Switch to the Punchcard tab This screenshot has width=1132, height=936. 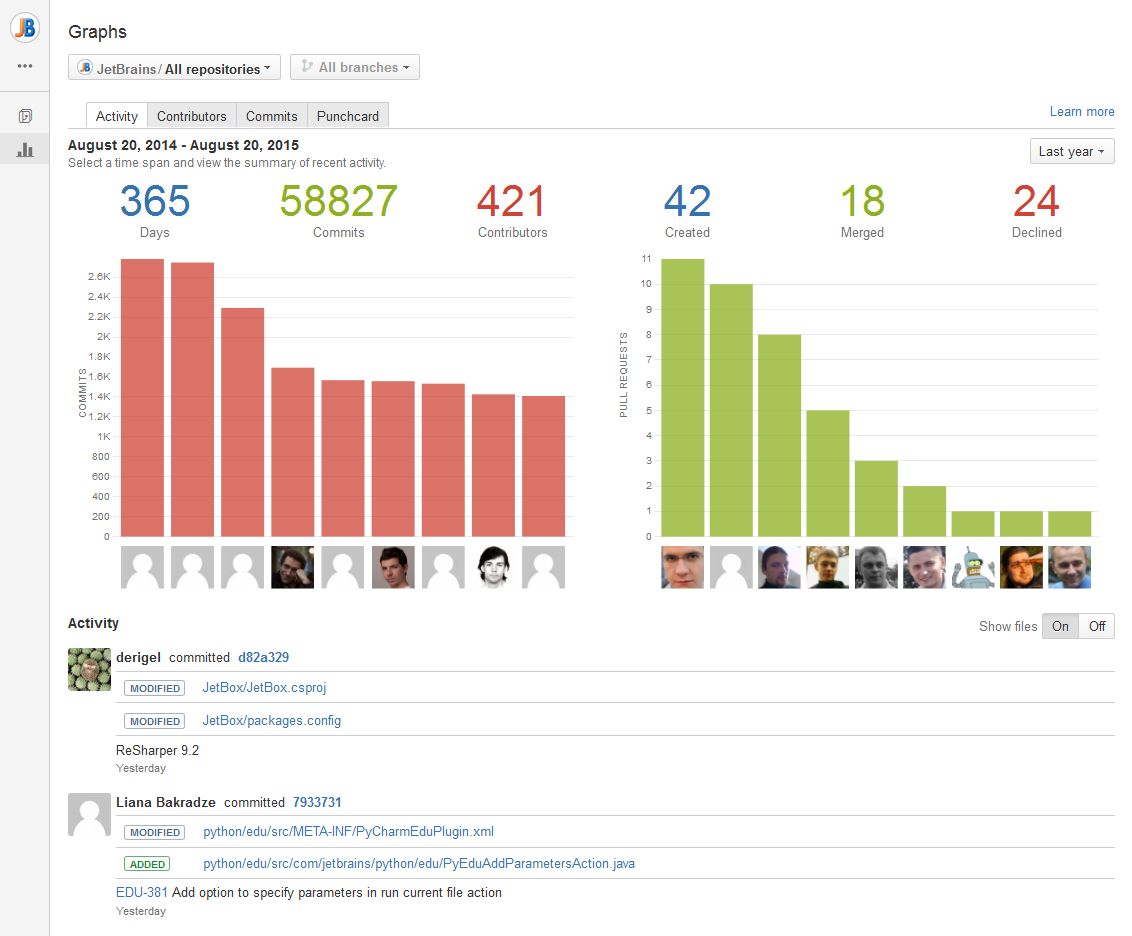[347, 116]
